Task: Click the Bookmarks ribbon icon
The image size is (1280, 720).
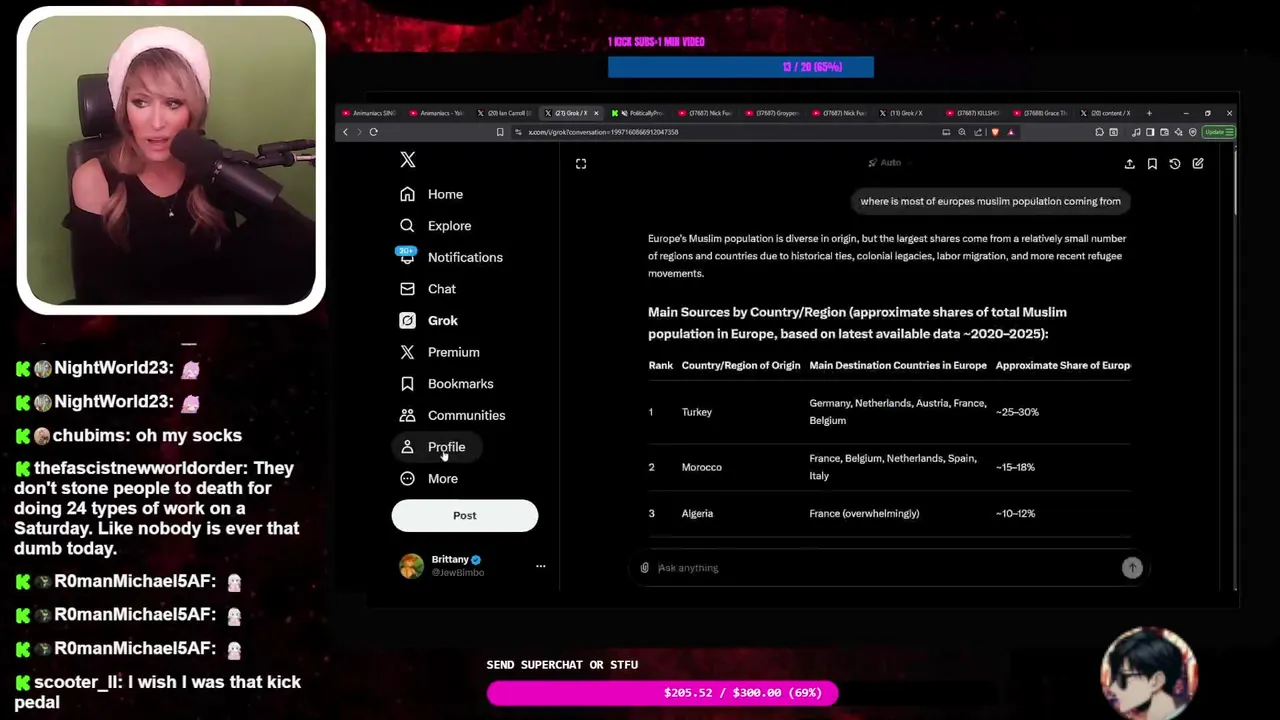Action: point(407,384)
